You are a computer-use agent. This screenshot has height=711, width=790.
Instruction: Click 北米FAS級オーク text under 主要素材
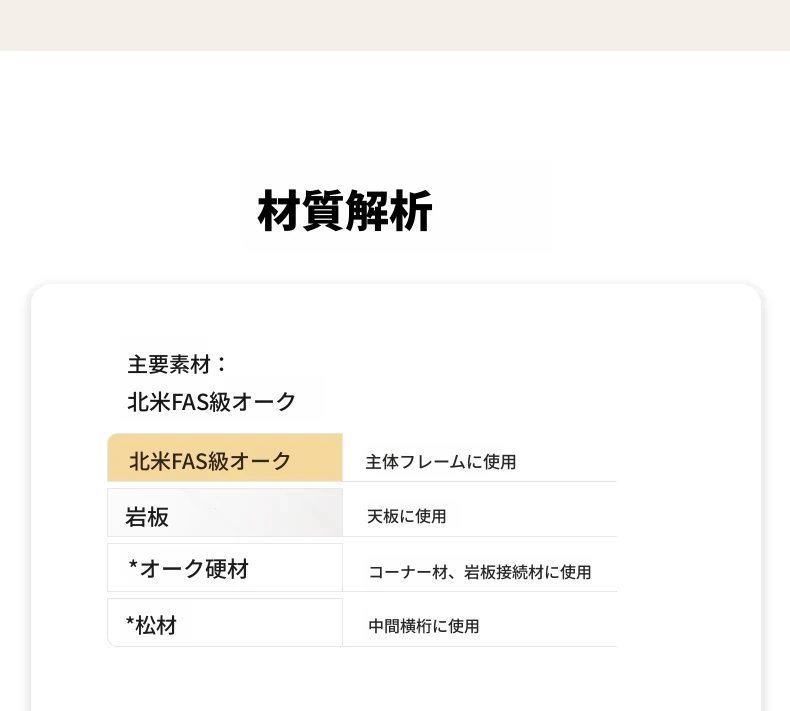pyautogui.click(x=211, y=402)
